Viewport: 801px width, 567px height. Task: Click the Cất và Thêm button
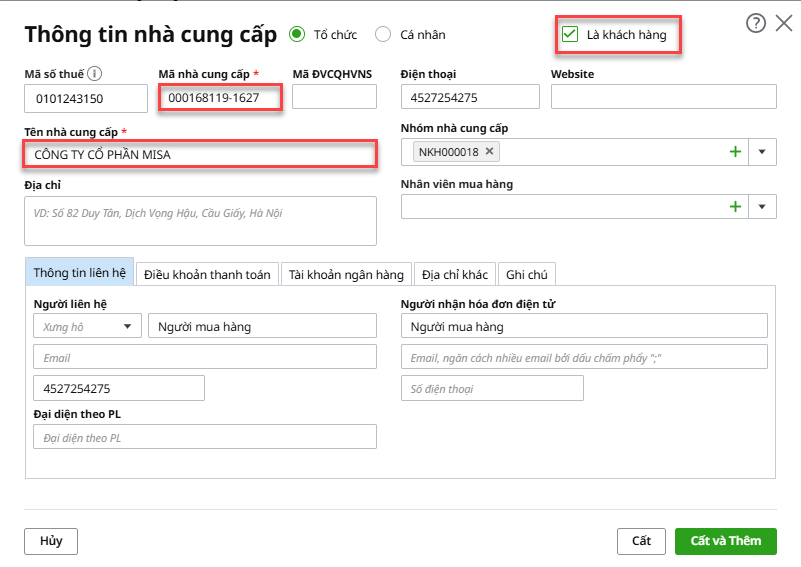point(725,541)
